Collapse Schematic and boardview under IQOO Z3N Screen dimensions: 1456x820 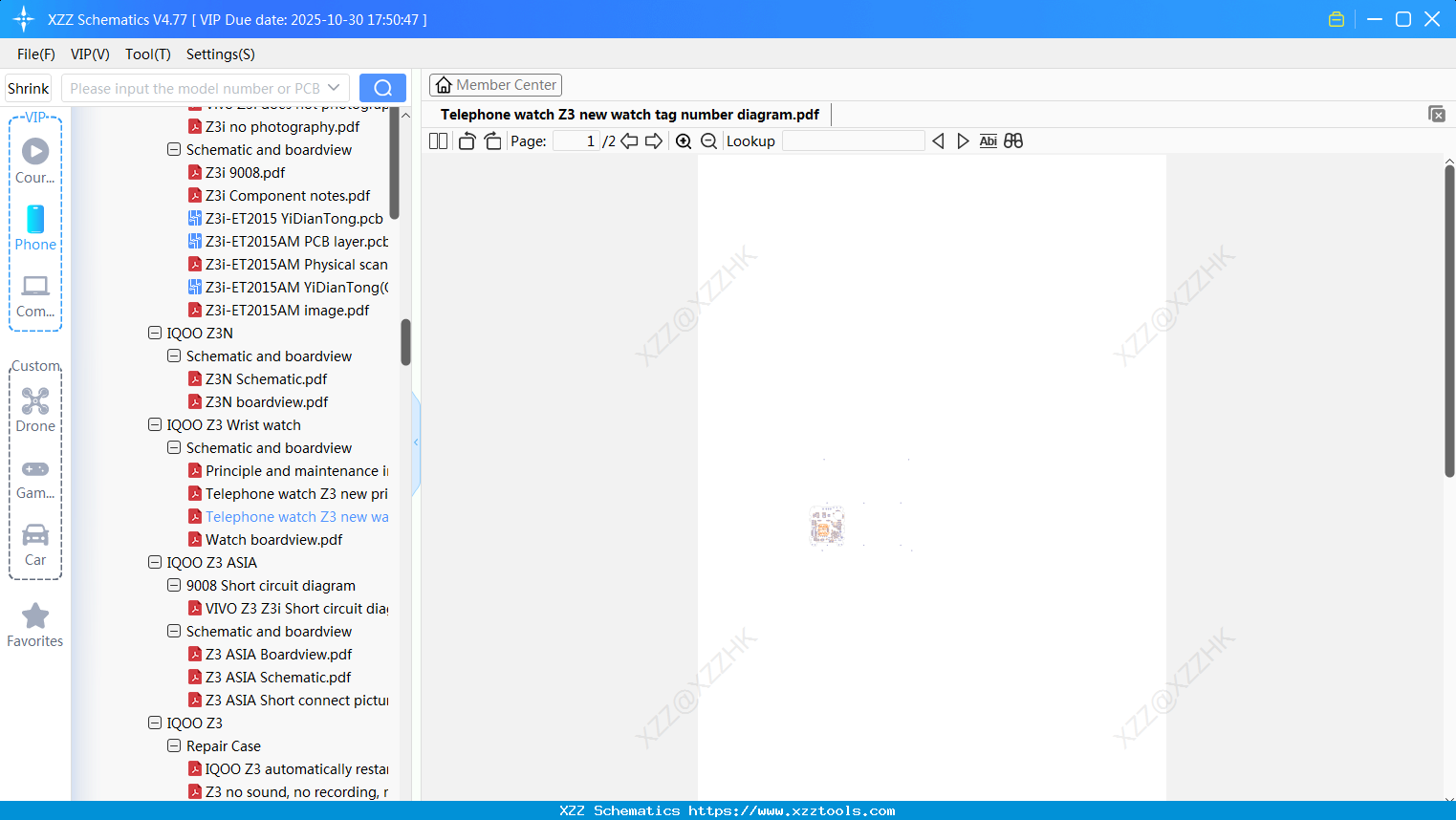pyautogui.click(x=174, y=356)
